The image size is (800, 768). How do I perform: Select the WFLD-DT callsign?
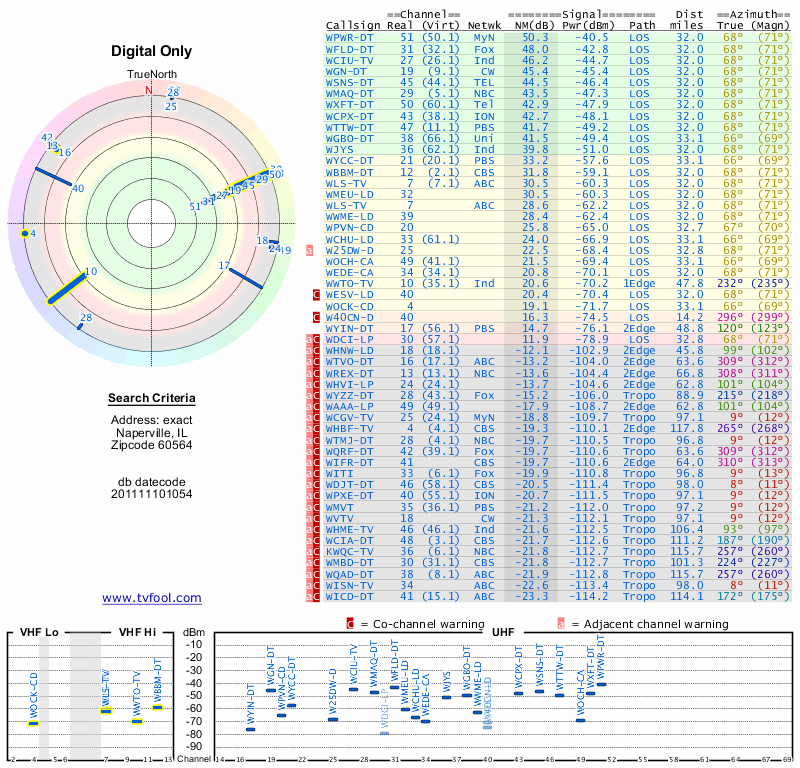click(349, 49)
